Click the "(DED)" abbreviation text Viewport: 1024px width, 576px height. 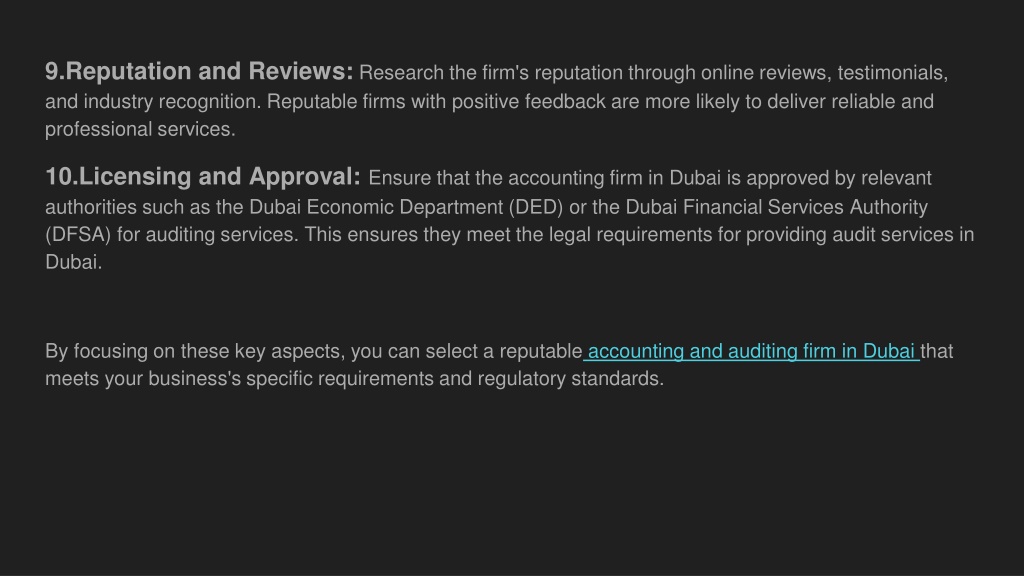pos(536,207)
